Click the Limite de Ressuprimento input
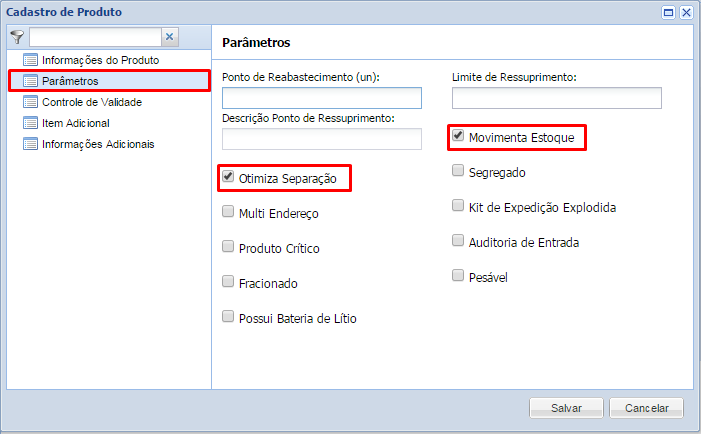This screenshot has height=434, width=701. click(x=557, y=98)
